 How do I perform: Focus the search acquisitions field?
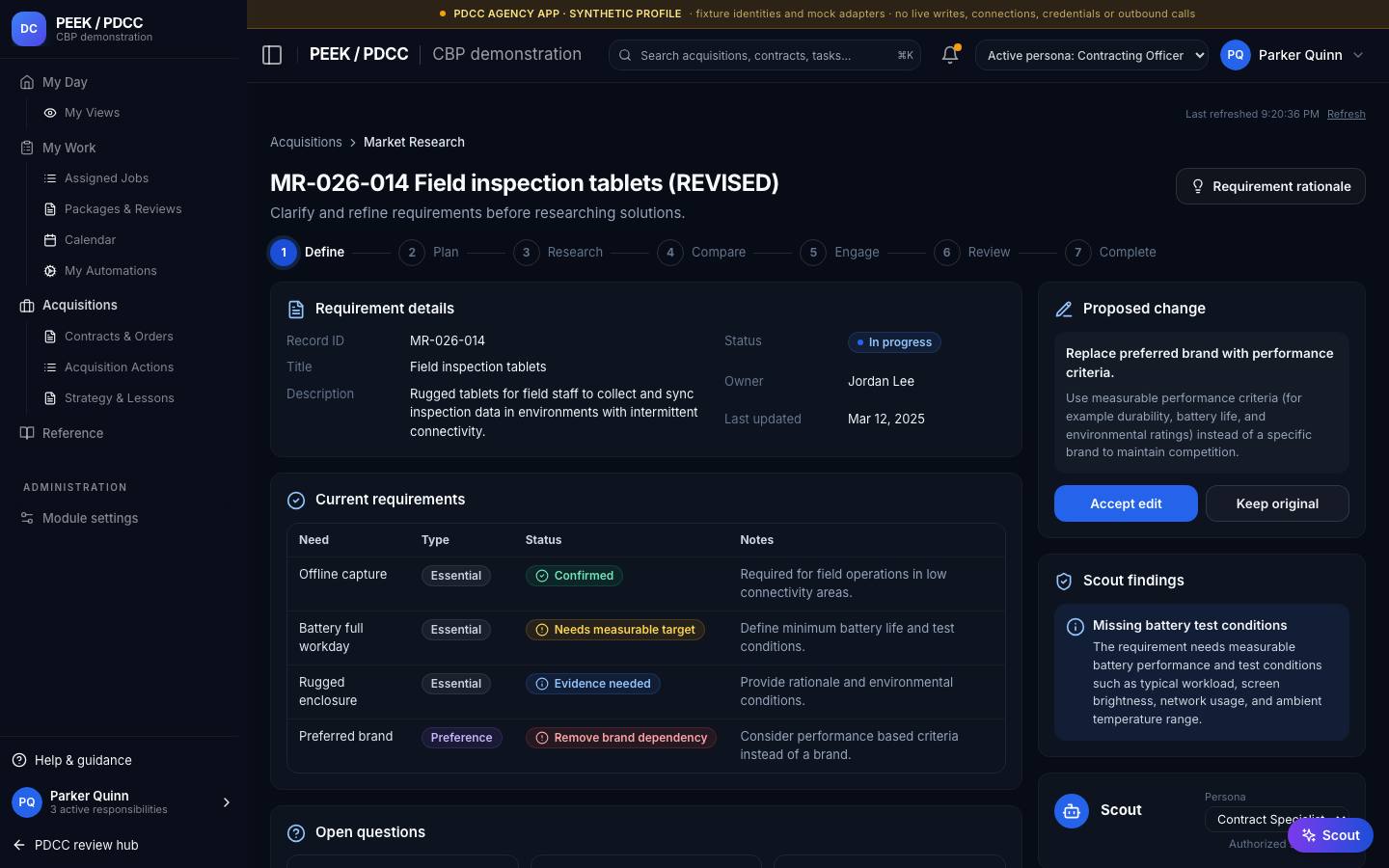pos(765,55)
